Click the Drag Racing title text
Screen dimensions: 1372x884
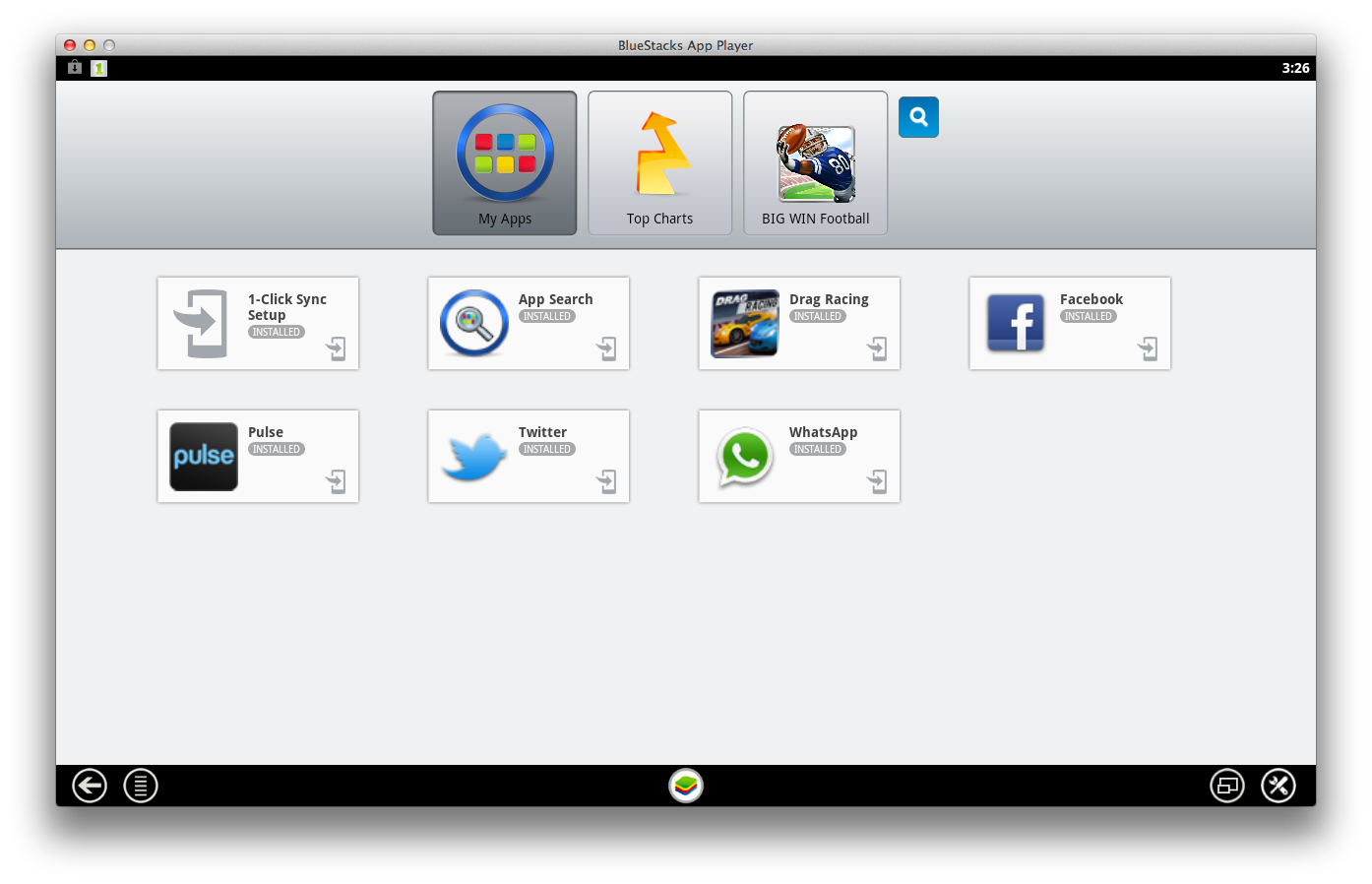click(829, 299)
